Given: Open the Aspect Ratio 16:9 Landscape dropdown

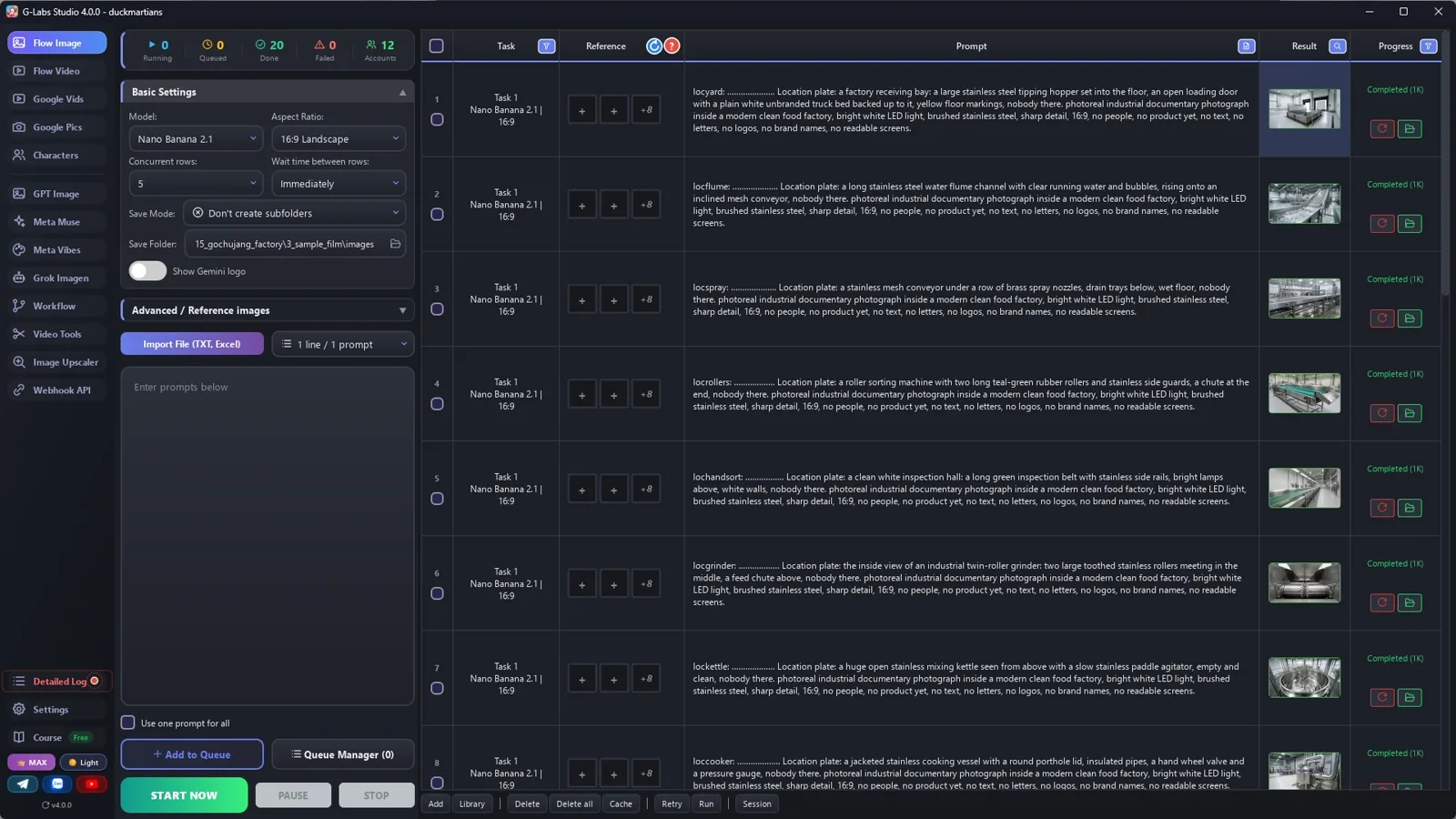Looking at the screenshot, I should click(339, 139).
